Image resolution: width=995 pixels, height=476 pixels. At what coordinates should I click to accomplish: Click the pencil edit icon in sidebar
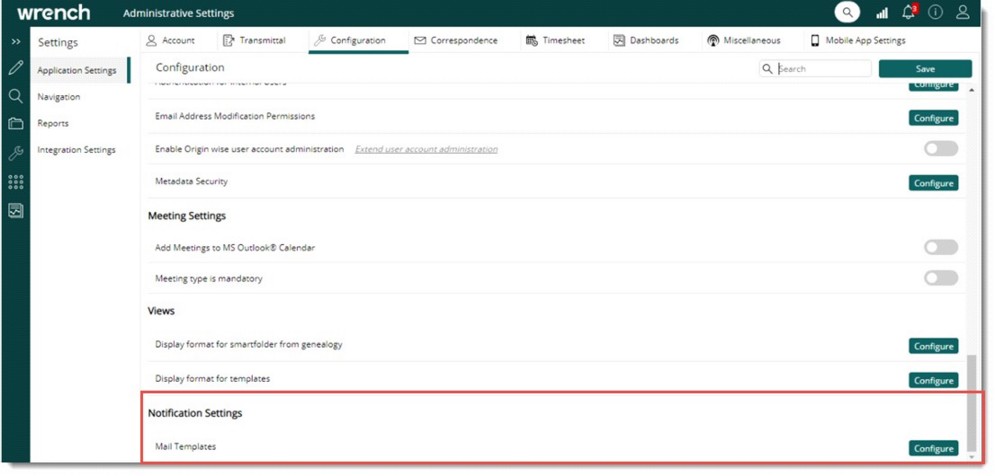click(15, 69)
